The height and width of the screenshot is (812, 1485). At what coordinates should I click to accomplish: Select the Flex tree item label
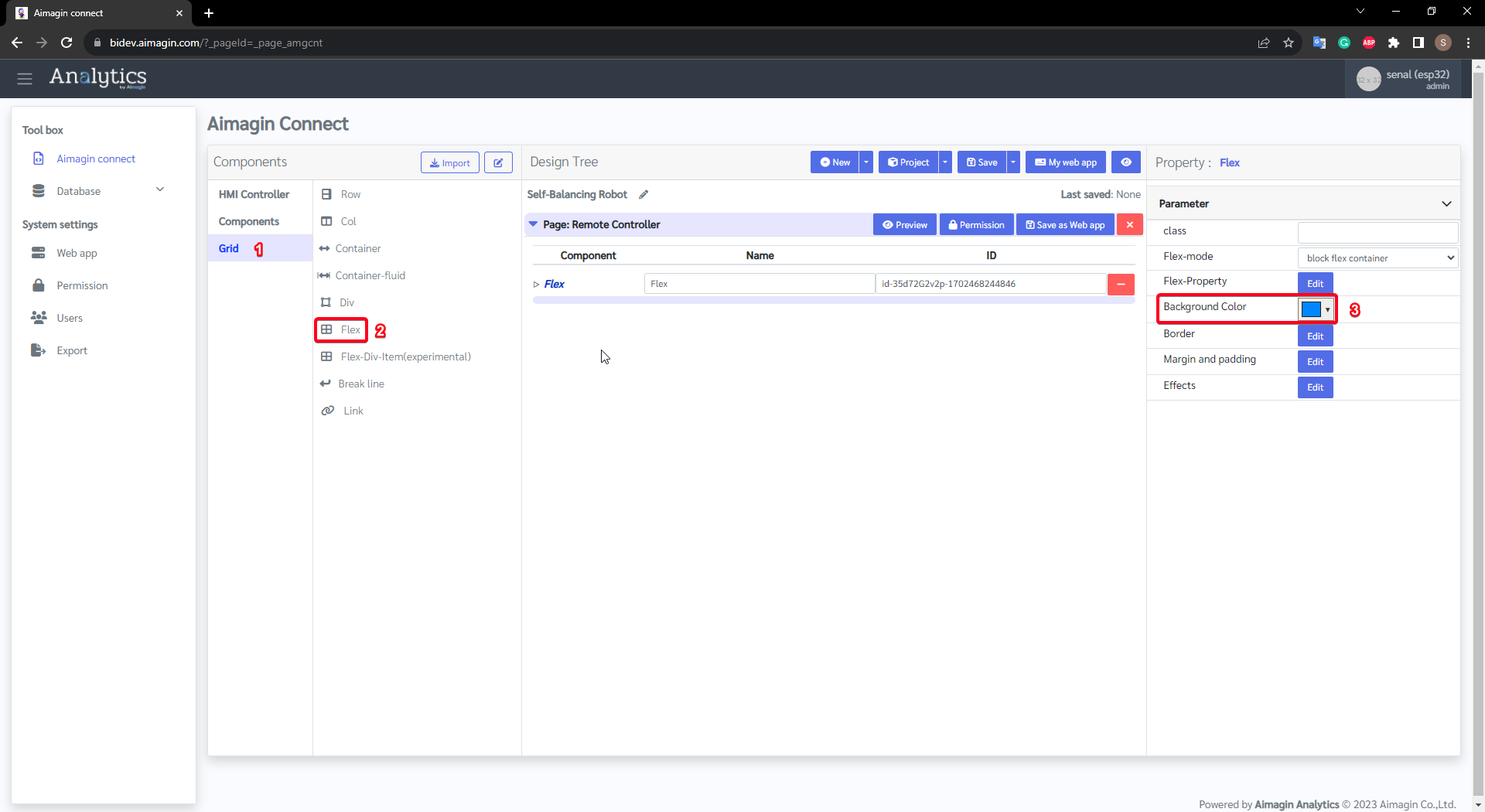tap(554, 285)
